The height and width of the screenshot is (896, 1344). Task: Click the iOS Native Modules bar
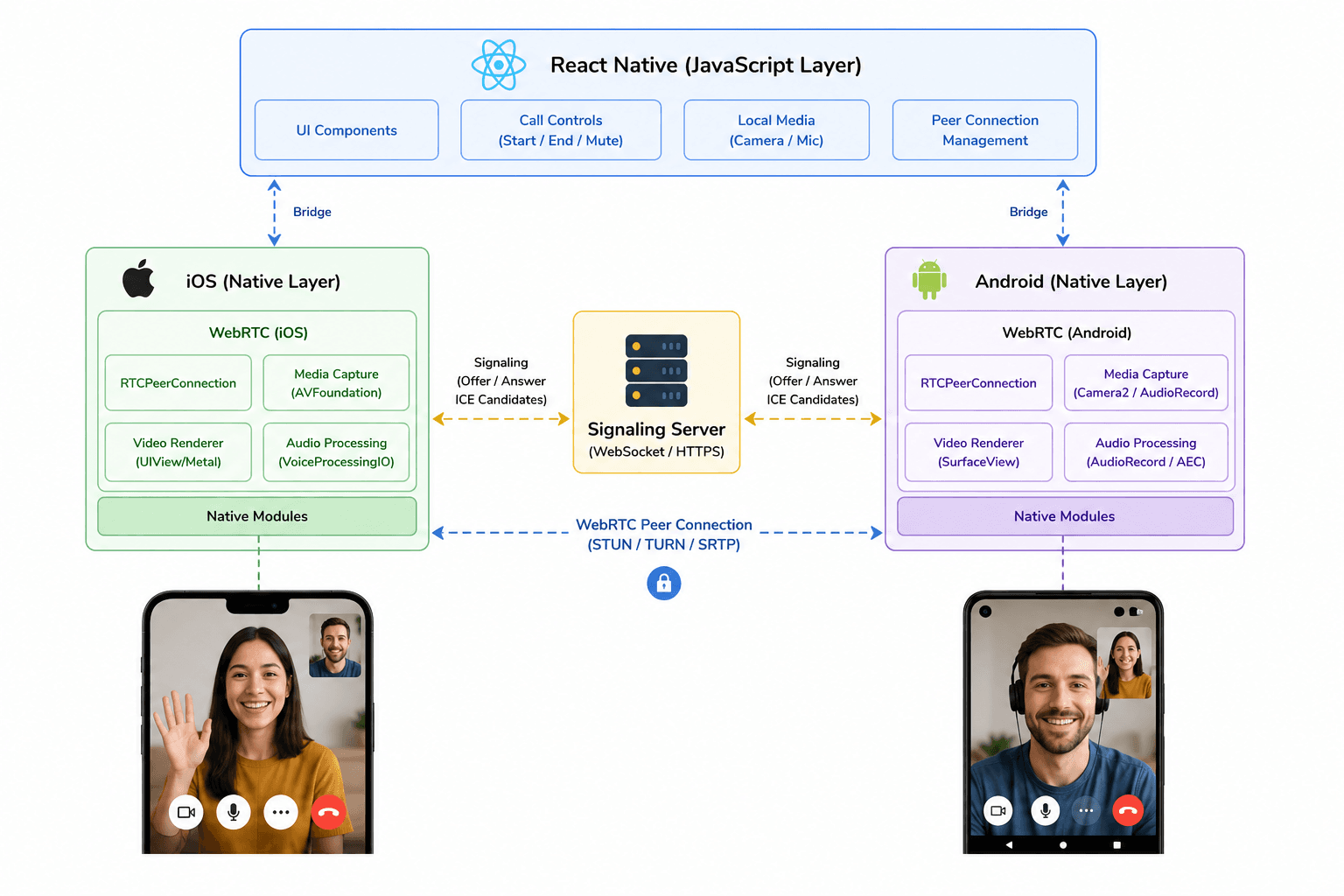257,516
